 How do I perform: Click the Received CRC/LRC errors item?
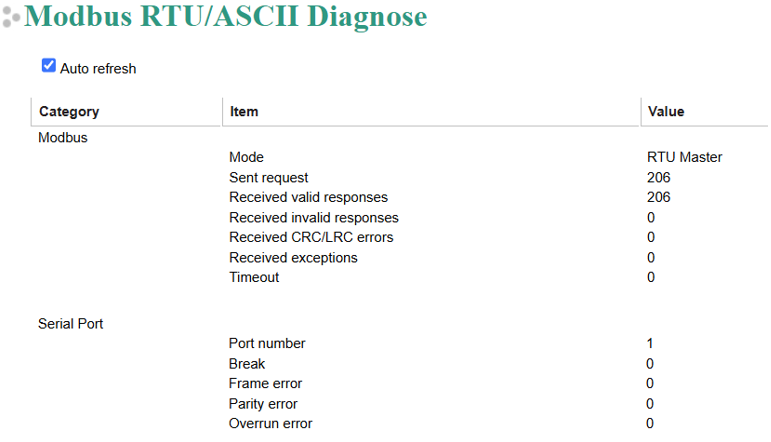tap(311, 237)
